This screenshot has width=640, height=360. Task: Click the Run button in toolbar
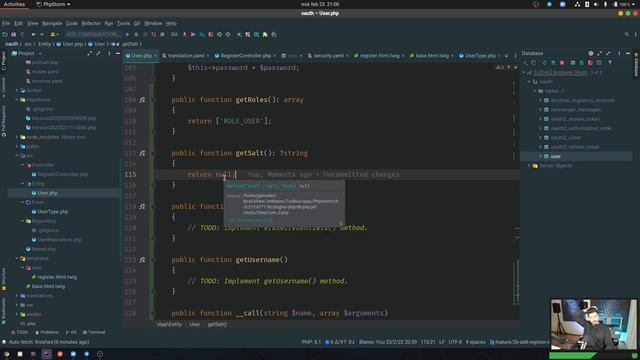(x=127, y=34)
